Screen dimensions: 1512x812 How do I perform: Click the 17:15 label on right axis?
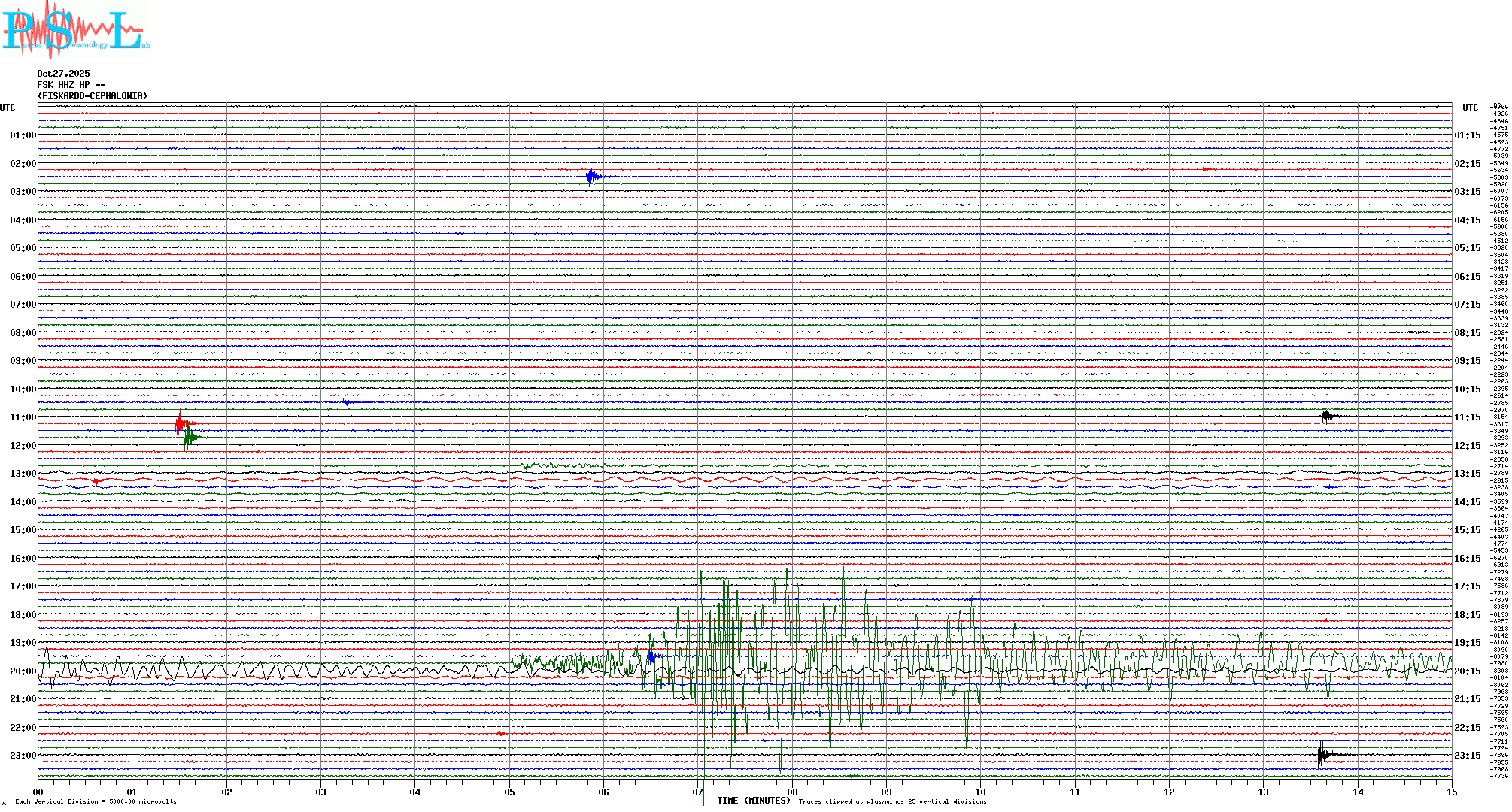[x=1467, y=586]
